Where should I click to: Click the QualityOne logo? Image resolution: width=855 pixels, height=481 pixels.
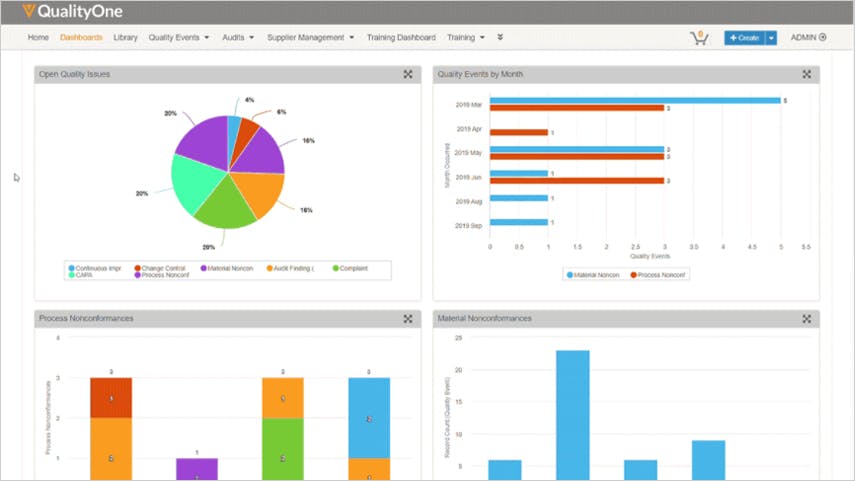72,11
